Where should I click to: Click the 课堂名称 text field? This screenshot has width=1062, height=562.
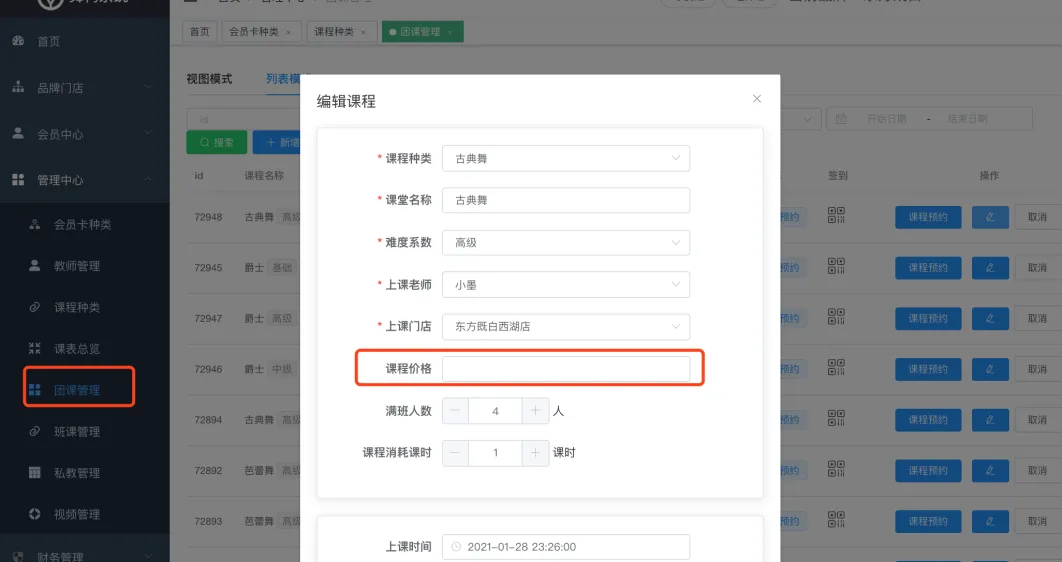click(x=565, y=201)
